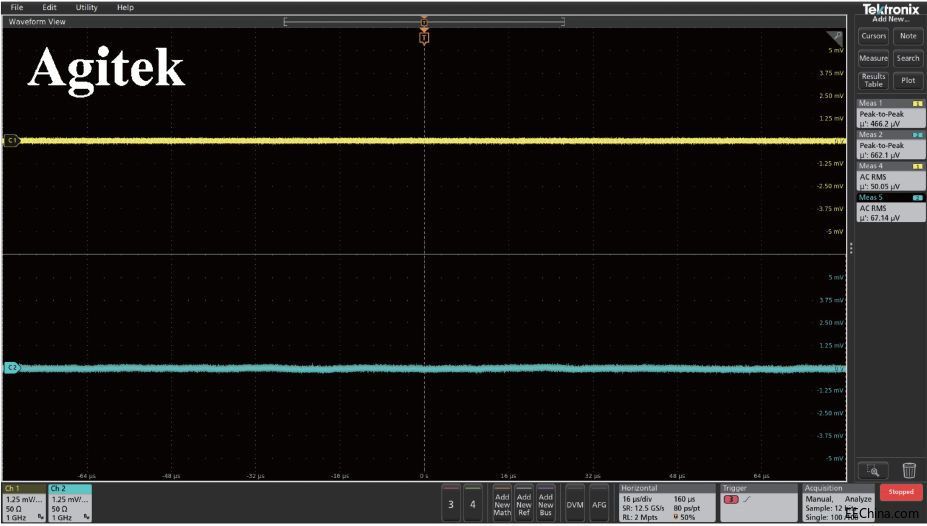Click the waveform zoom magnifier icon
The height and width of the screenshot is (526, 927).
point(873,470)
